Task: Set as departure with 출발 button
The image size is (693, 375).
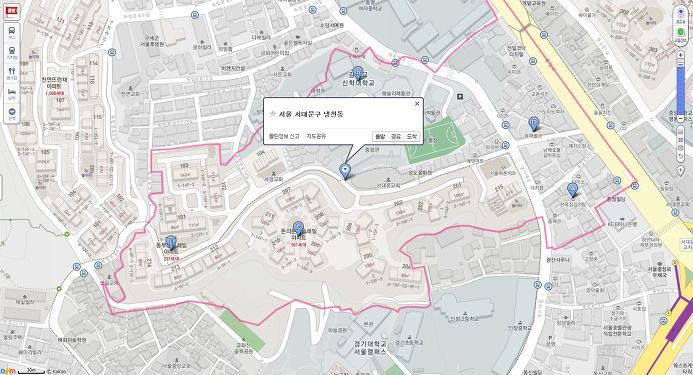Action: (380, 137)
